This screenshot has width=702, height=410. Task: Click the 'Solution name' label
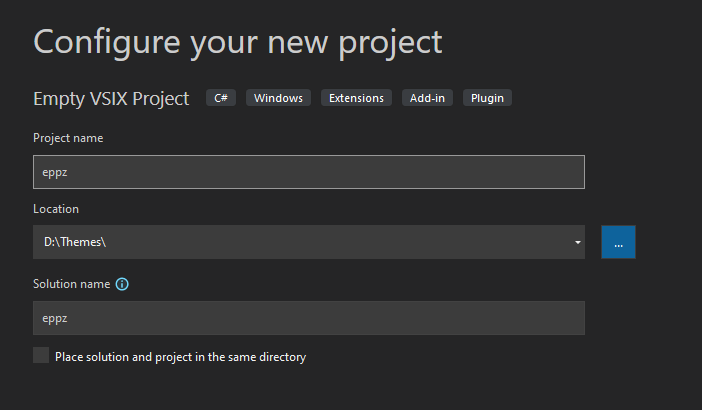[x=71, y=284]
